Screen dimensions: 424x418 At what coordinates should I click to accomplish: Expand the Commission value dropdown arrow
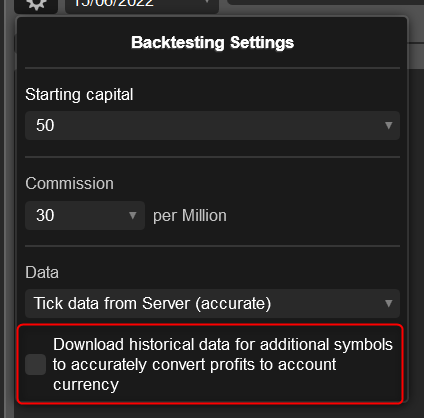pos(133,215)
